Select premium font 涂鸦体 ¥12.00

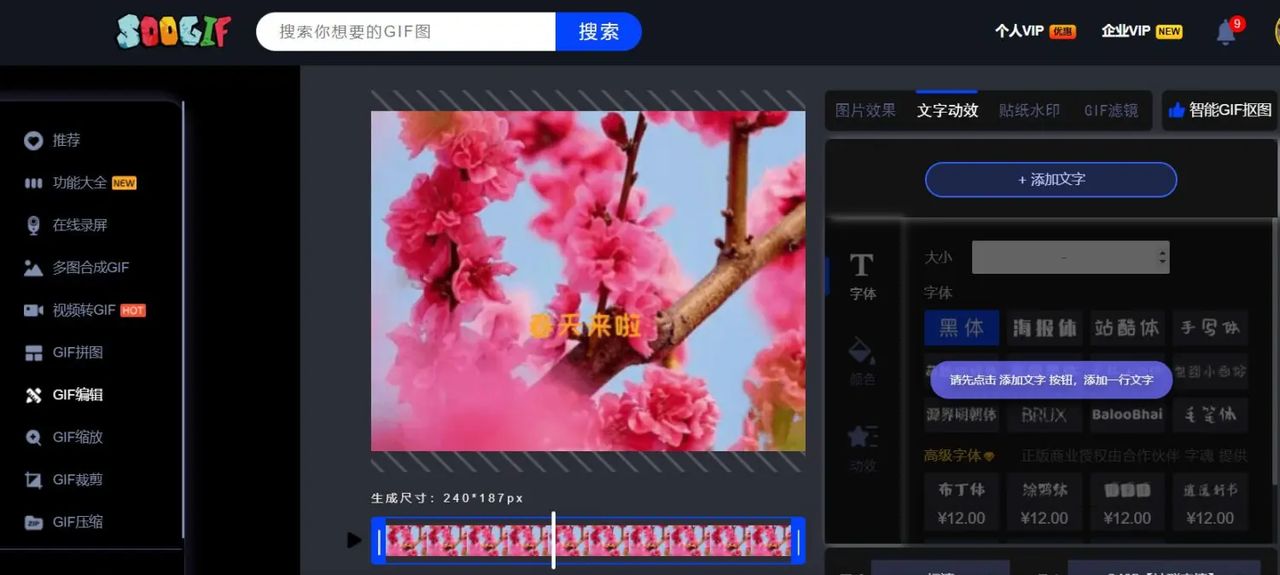pyautogui.click(x=1044, y=503)
